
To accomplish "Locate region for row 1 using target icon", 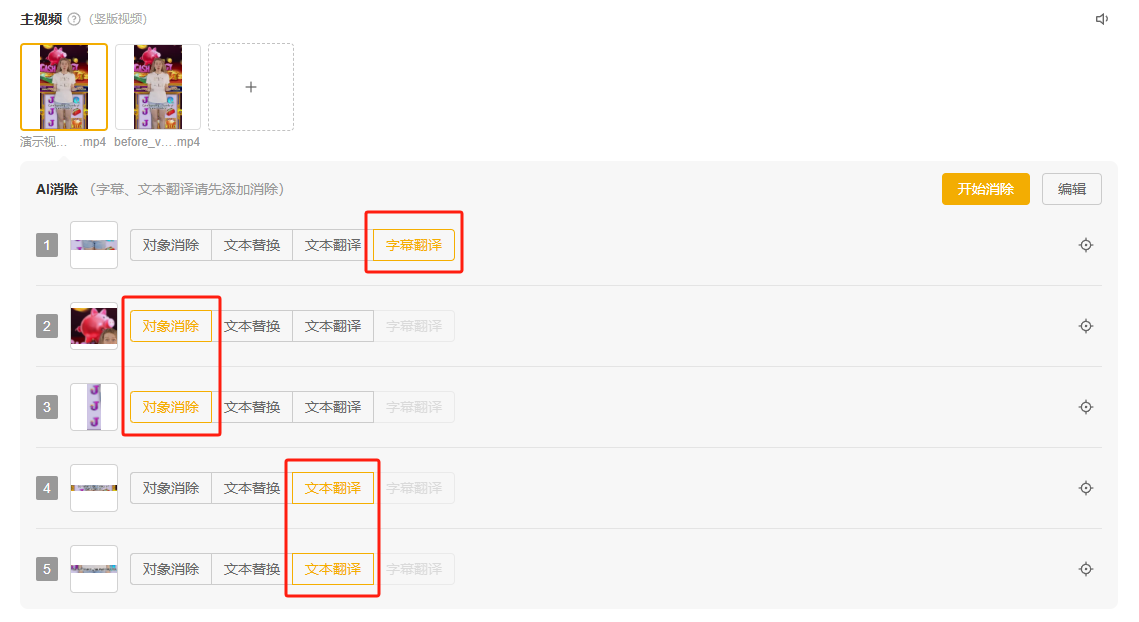I will [1086, 245].
